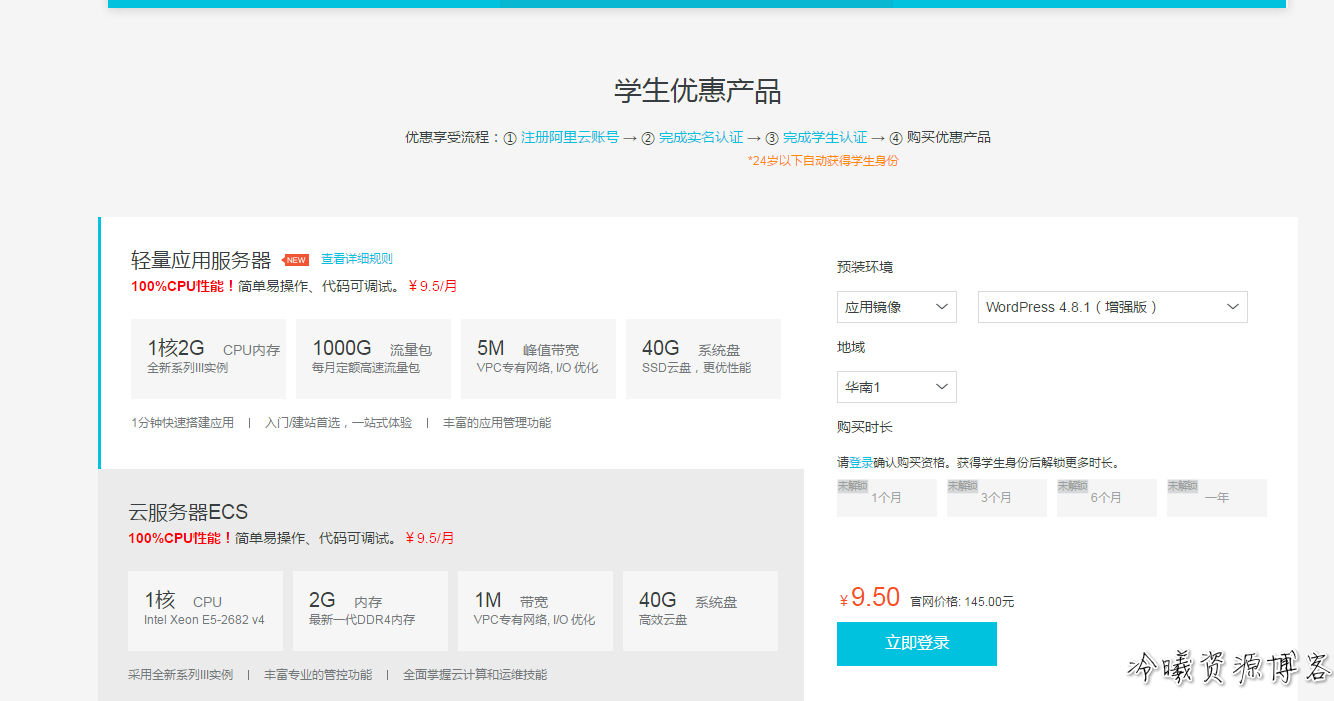
Task: Click the 丰富的应用管理功能 text
Action: pos(497,423)
